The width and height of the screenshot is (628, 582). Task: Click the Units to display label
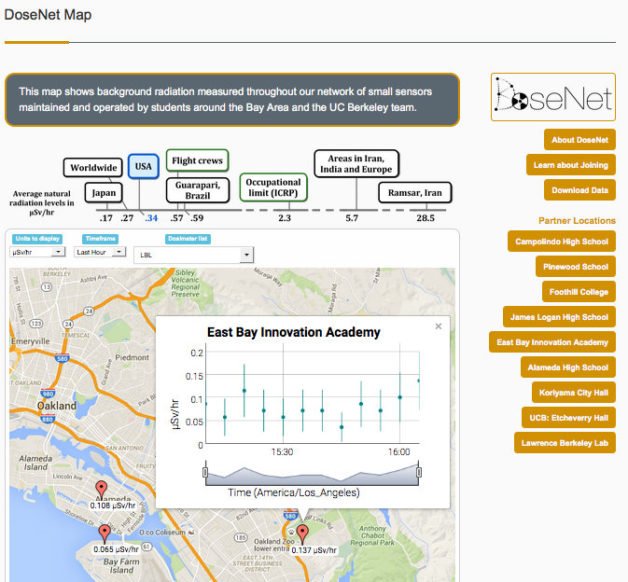click(37, 239)
